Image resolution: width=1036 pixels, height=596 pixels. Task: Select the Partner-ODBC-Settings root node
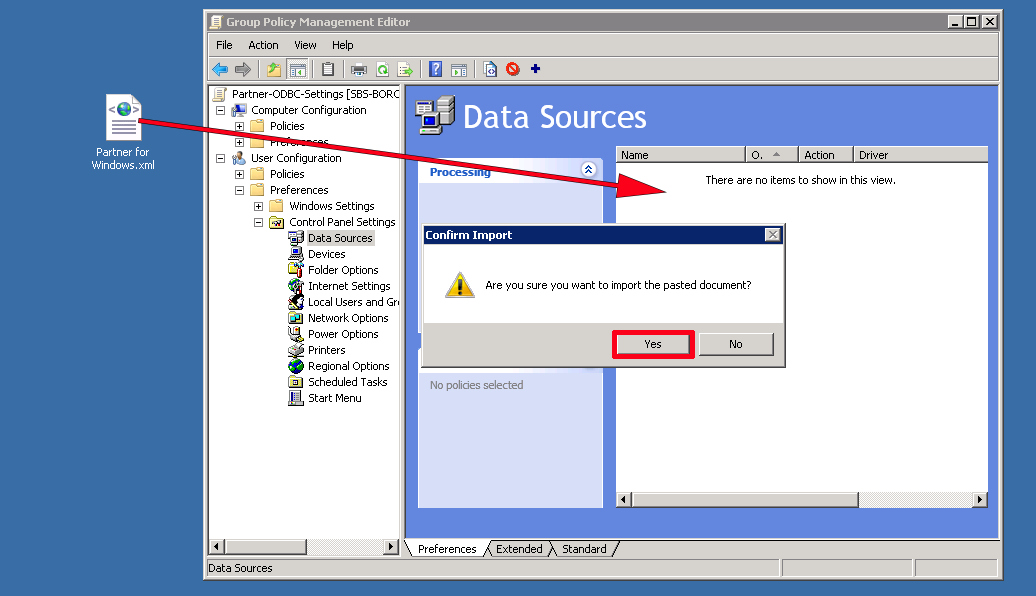click(x=314, y=94)
